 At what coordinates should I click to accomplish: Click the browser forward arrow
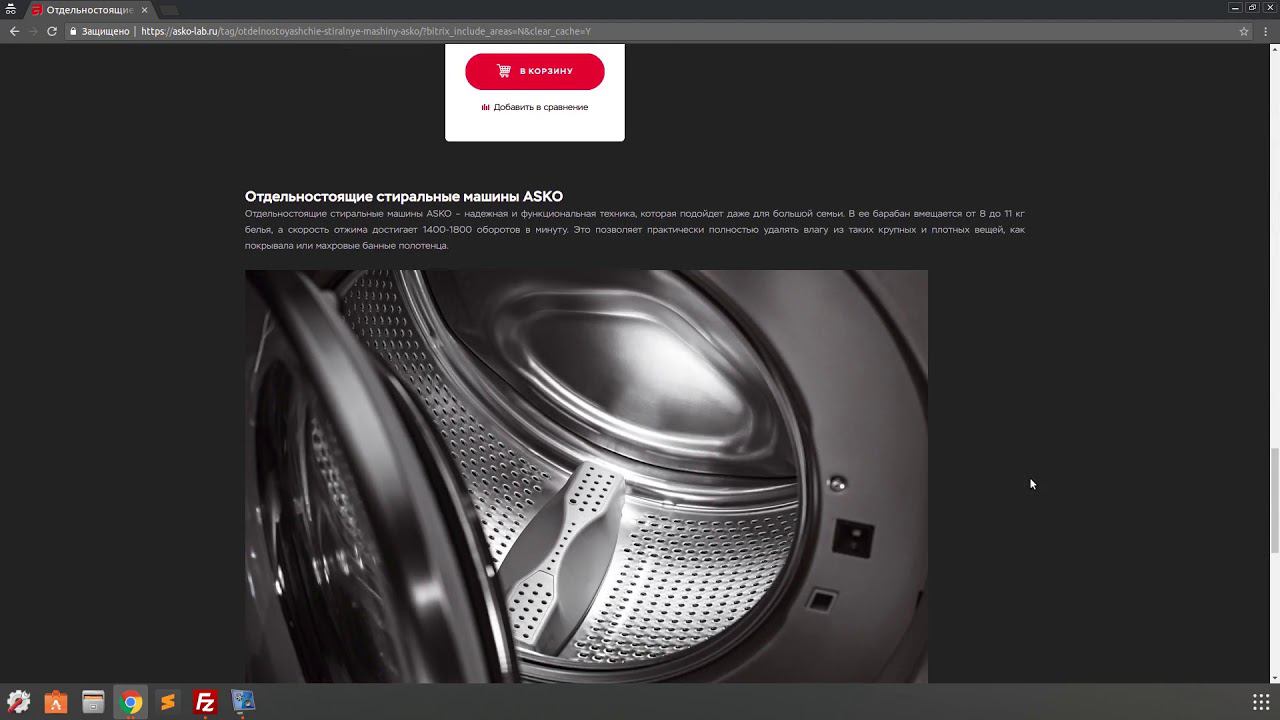pos(33,31)
